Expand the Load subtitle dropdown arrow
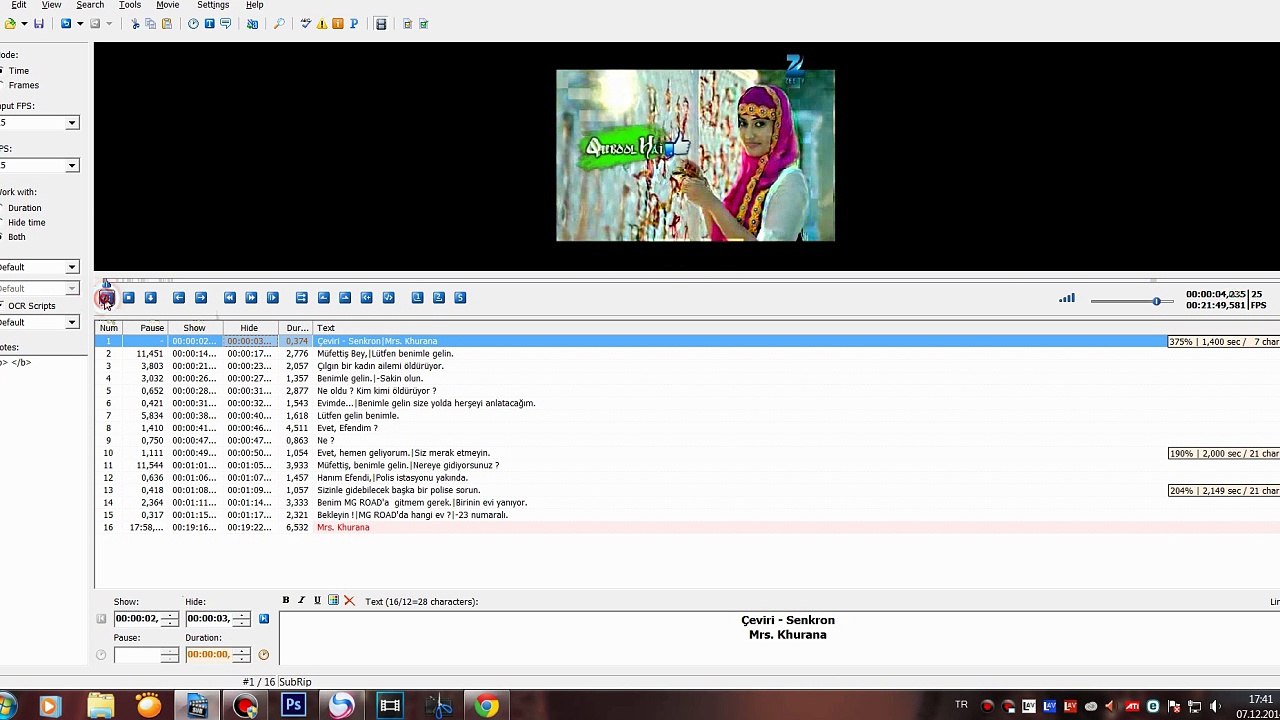 (23, 24)
